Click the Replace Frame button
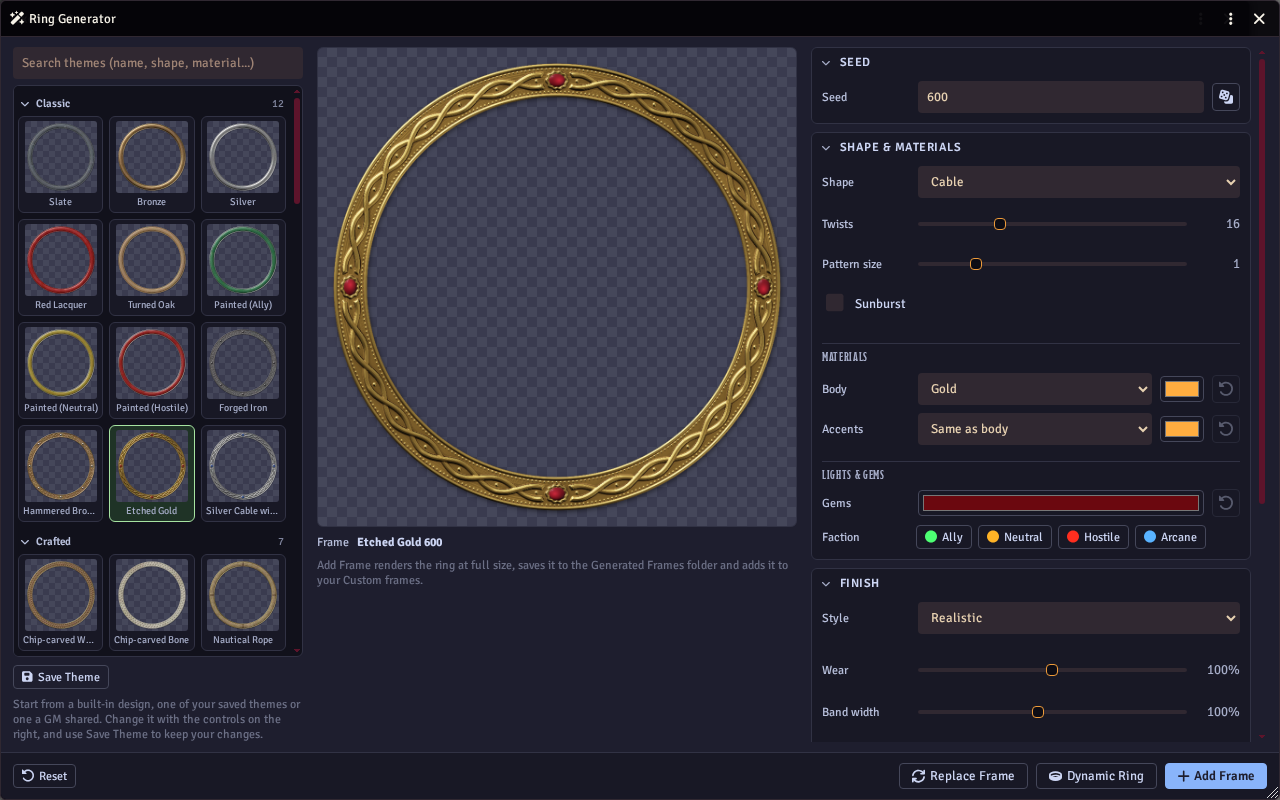1280x800 pixels. (x=964, y=776)
